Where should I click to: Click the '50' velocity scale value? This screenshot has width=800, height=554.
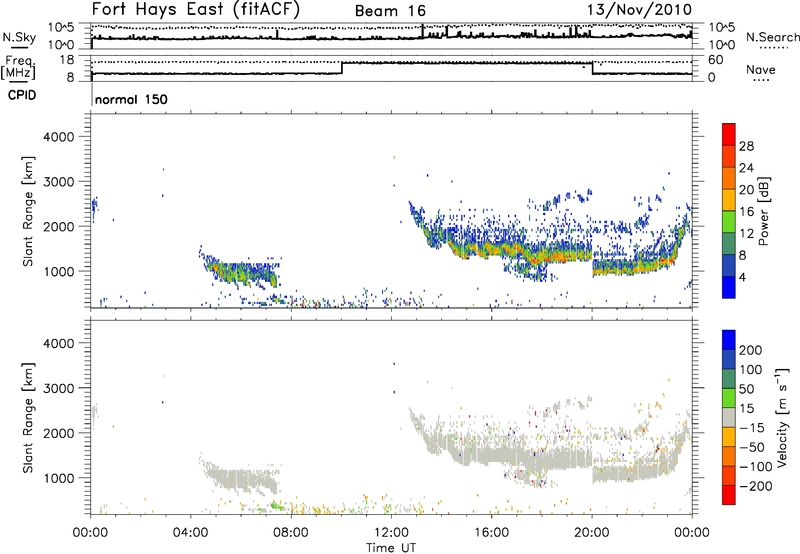746,389
